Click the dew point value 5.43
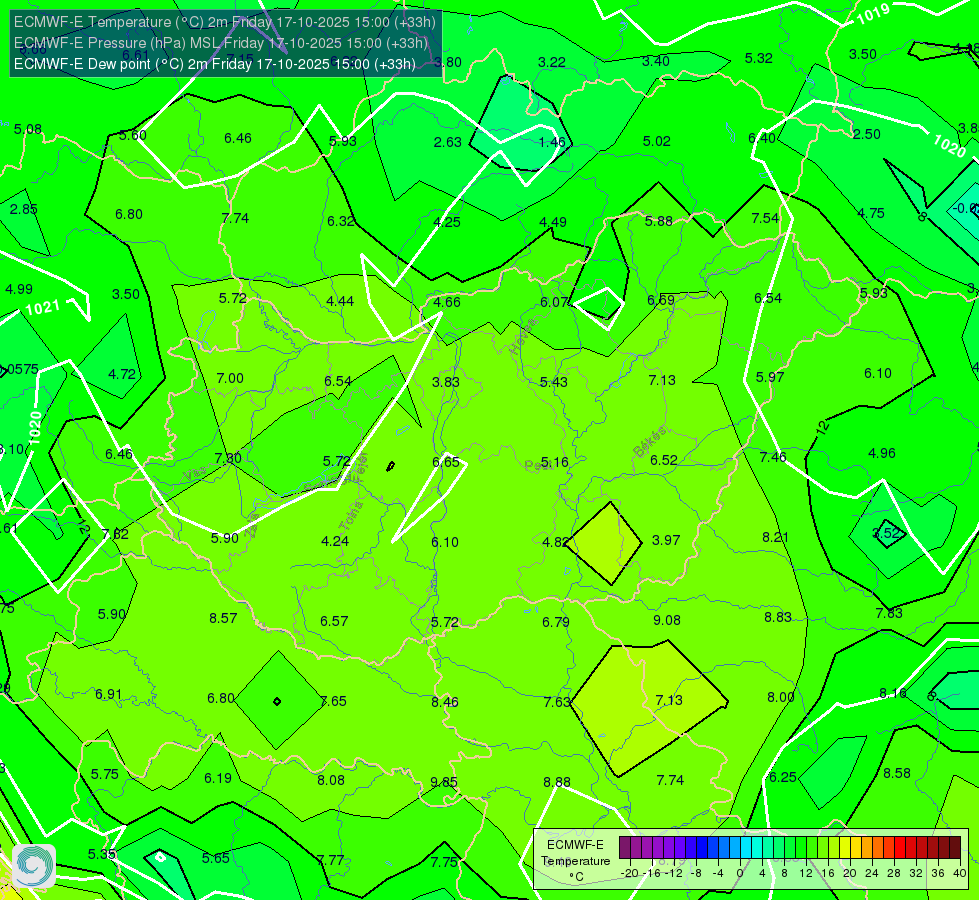The height and width of the screenshot is (900, 979). (x=554, y=382)
